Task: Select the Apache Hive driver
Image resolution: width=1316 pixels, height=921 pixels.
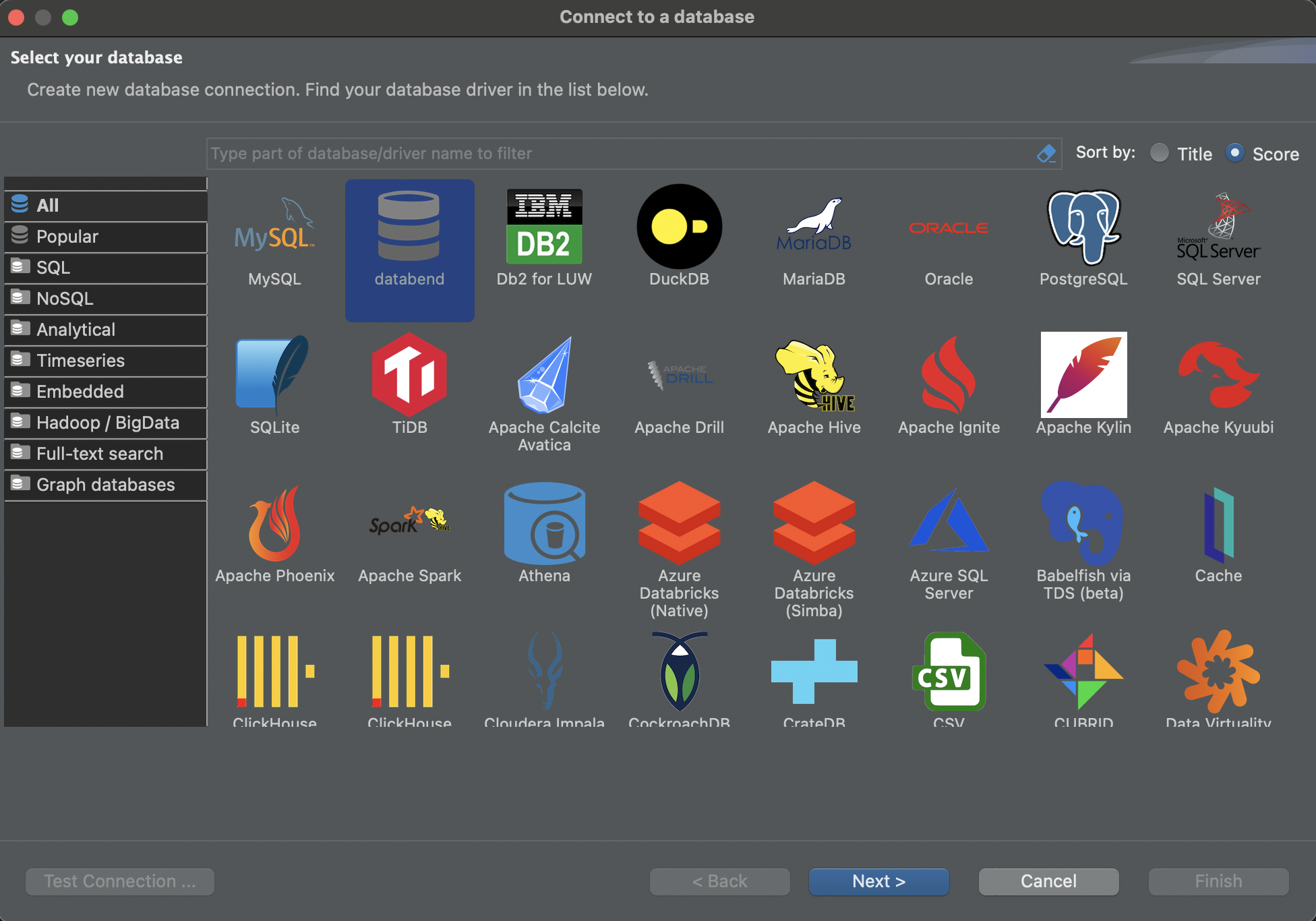Action: coord(814,376)
